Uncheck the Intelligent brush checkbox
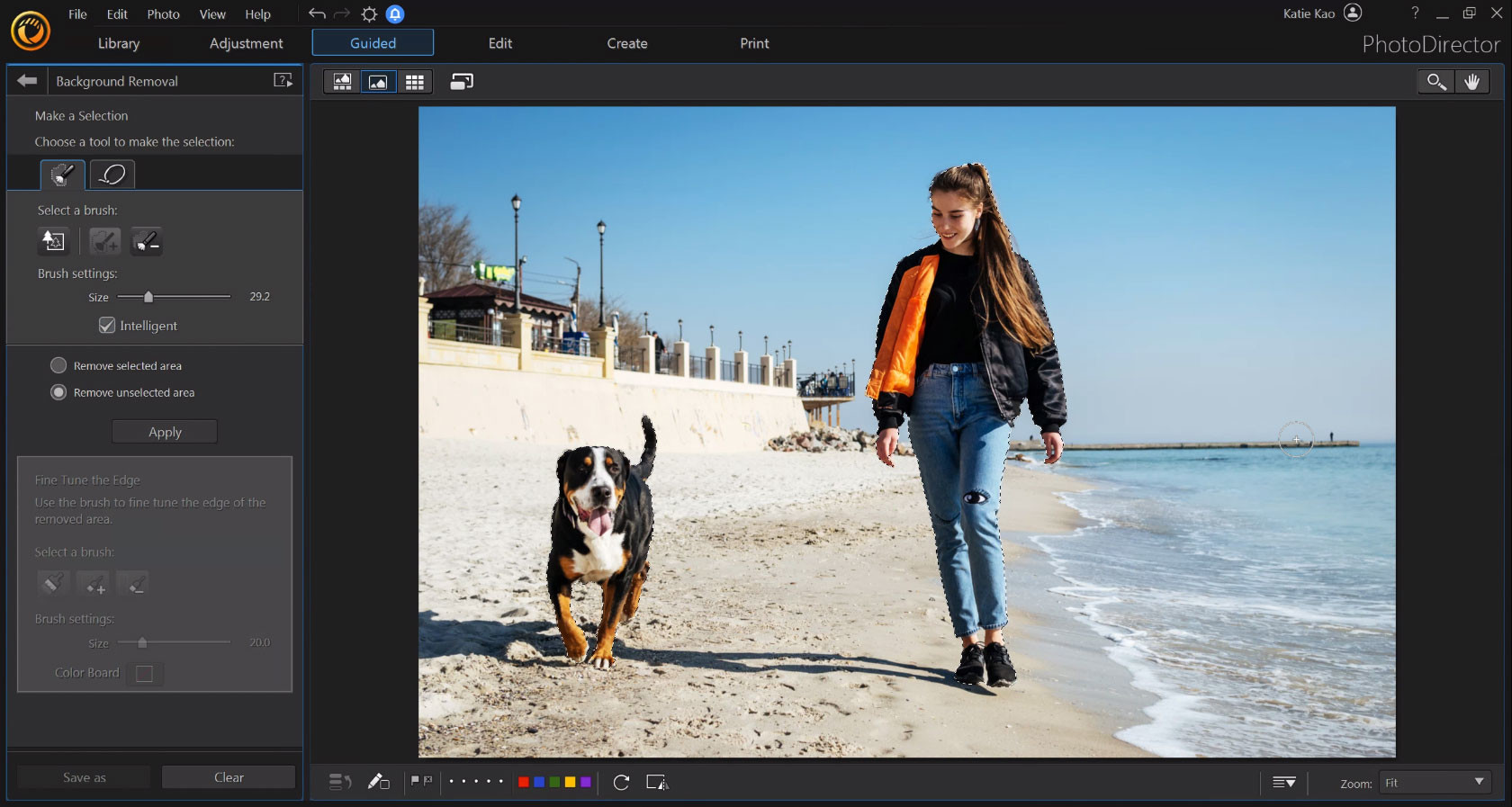This screenshot has width=1512, height=807. [x=107, y=326]
